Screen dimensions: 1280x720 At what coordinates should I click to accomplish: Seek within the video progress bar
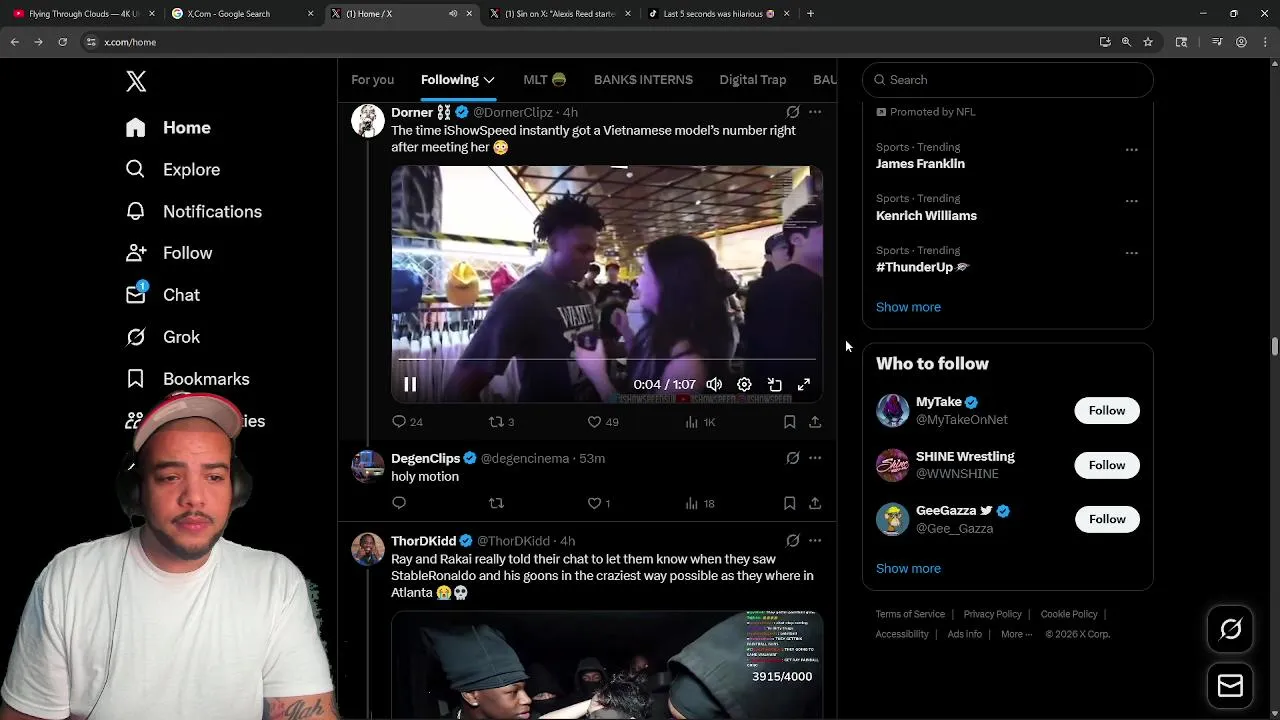[x=607, y=359]
